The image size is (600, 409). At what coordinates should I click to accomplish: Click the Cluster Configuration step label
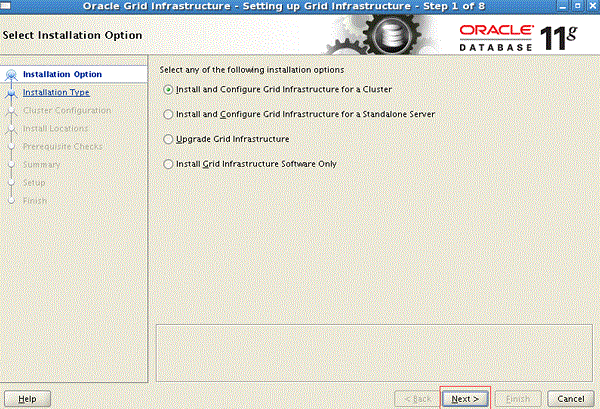click(67, 110)
